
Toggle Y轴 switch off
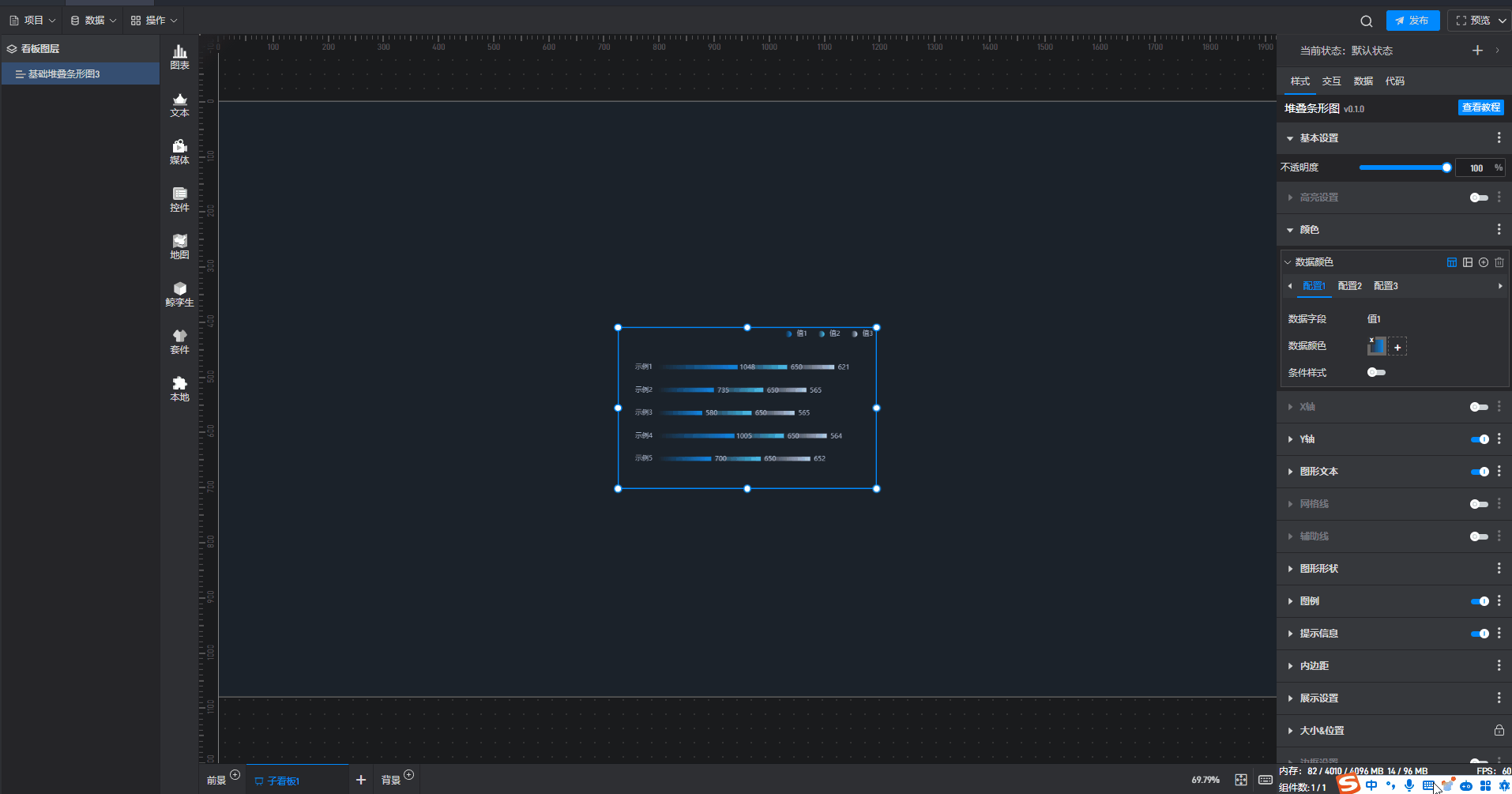pos(1479,439)
